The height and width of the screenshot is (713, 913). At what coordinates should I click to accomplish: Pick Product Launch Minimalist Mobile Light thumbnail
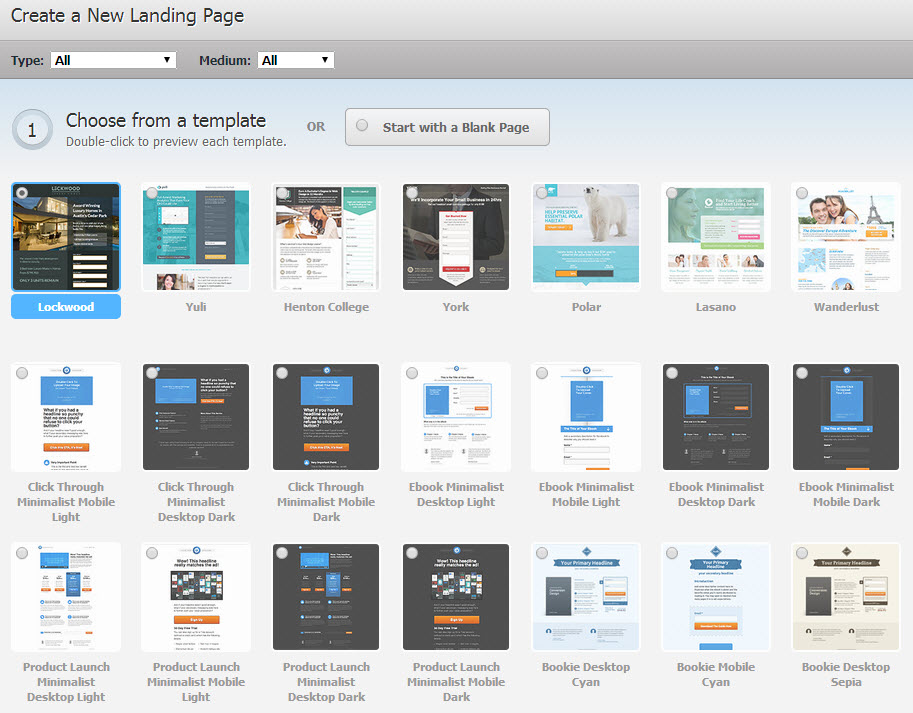(x=196, y=597)
